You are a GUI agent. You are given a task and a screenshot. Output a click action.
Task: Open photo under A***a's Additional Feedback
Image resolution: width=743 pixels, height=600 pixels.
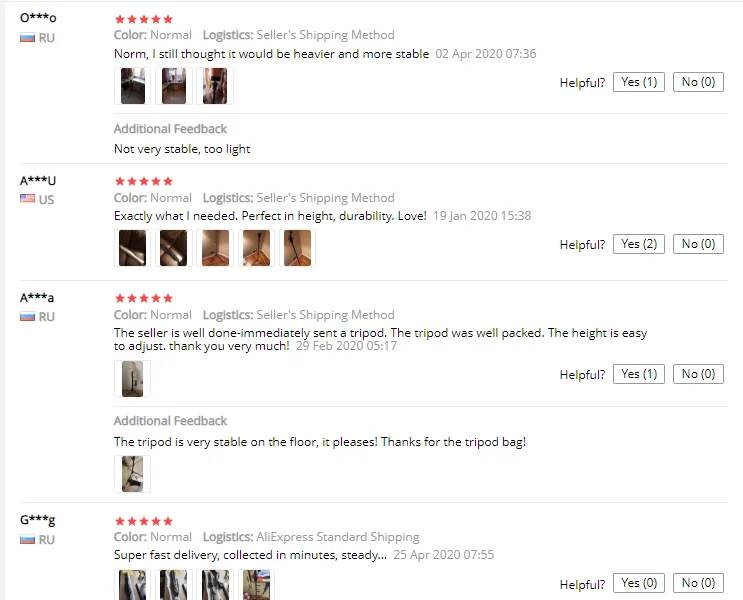click(132, 474)
